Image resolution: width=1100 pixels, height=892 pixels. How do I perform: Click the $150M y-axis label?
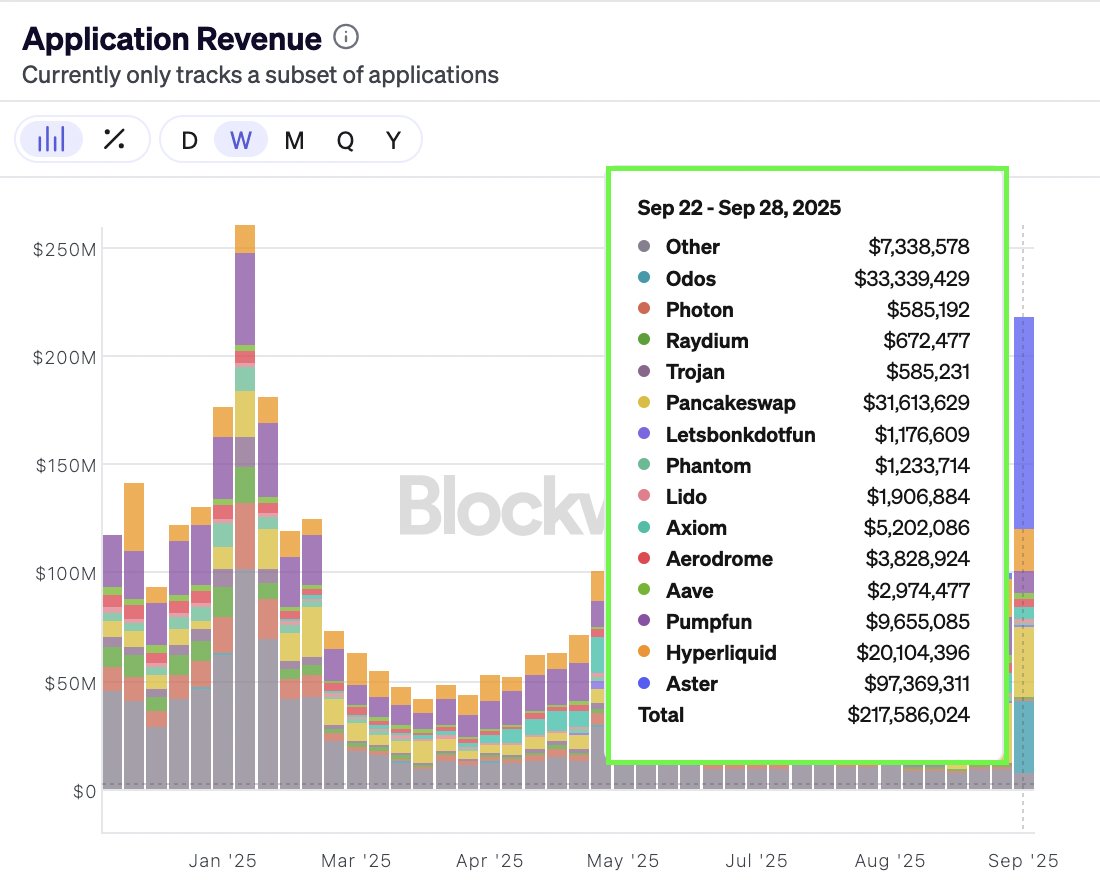point(66,466)
